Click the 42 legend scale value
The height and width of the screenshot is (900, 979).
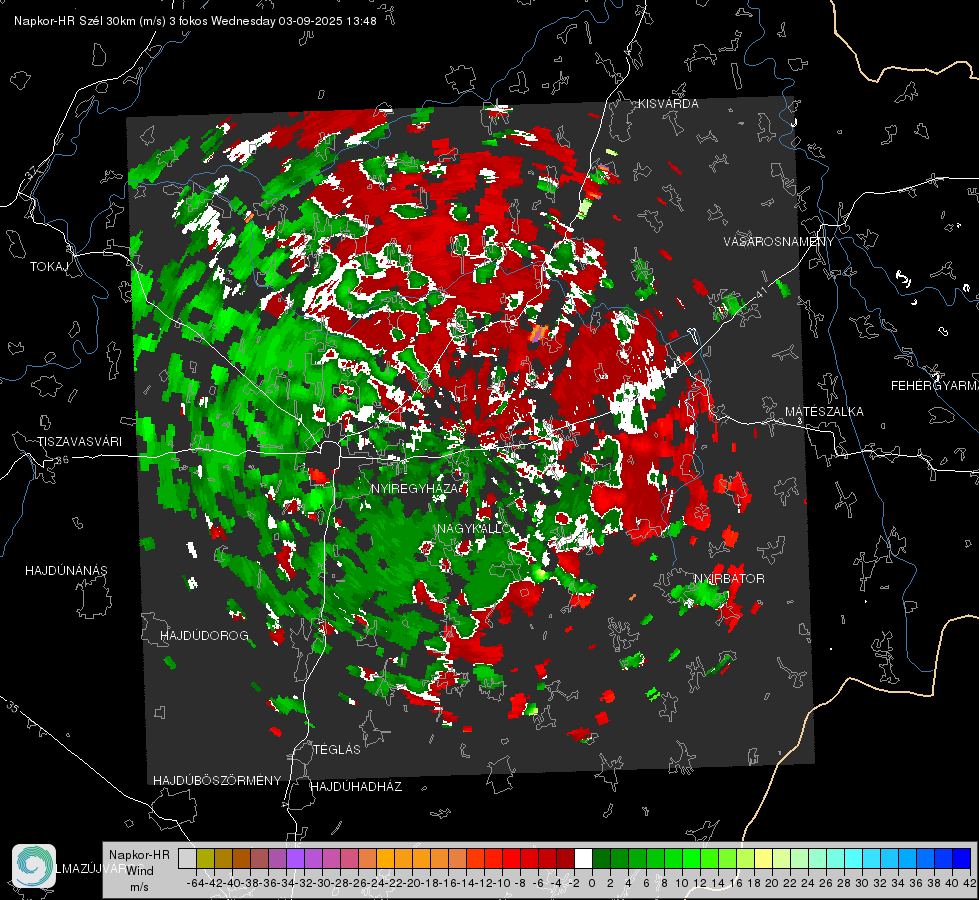970,883
